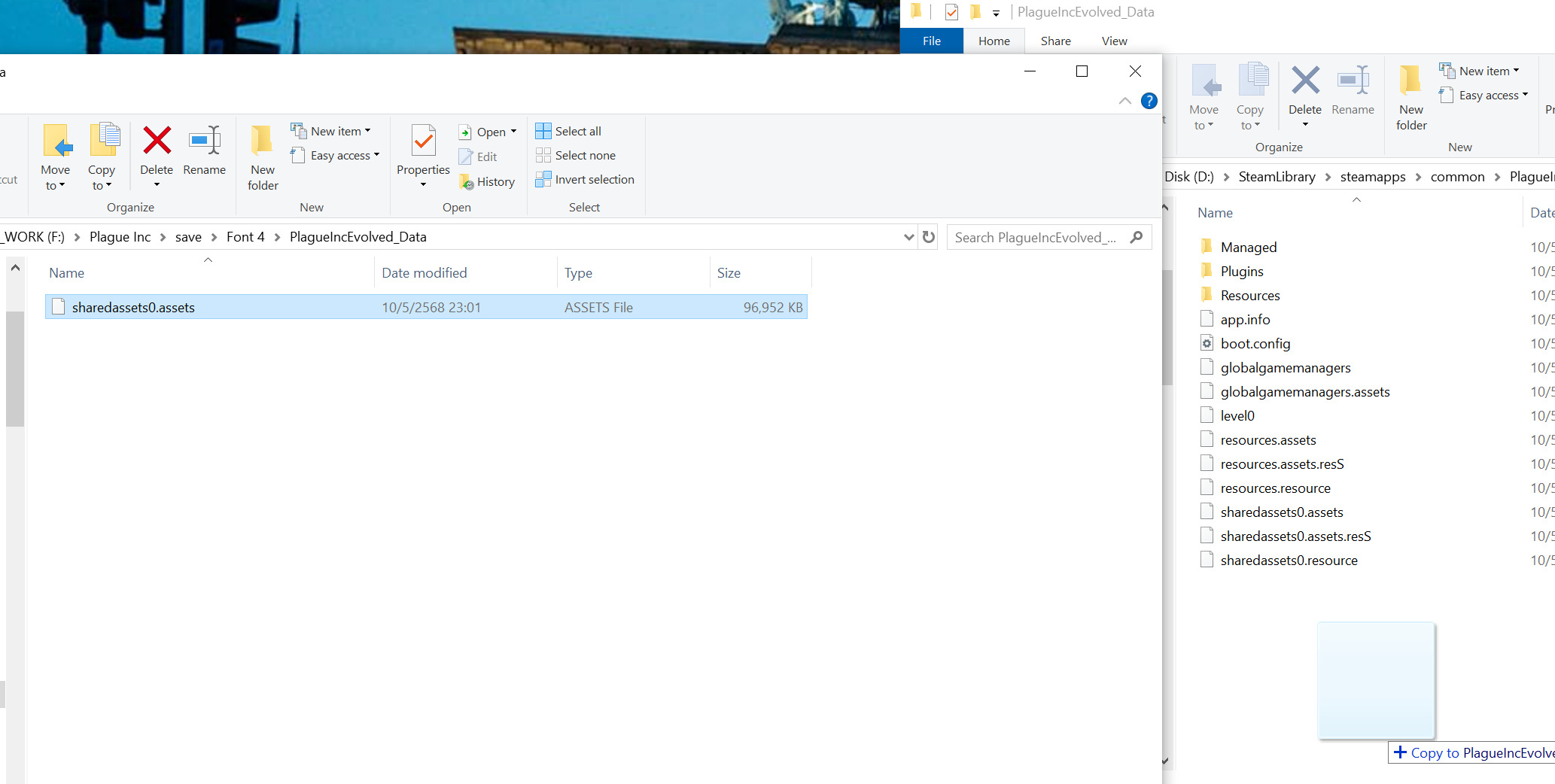1555x784 pixels.
Task: Select globalgamemanagers.assets in back window
Action: pyautogui.click(x=1305, y=391)
